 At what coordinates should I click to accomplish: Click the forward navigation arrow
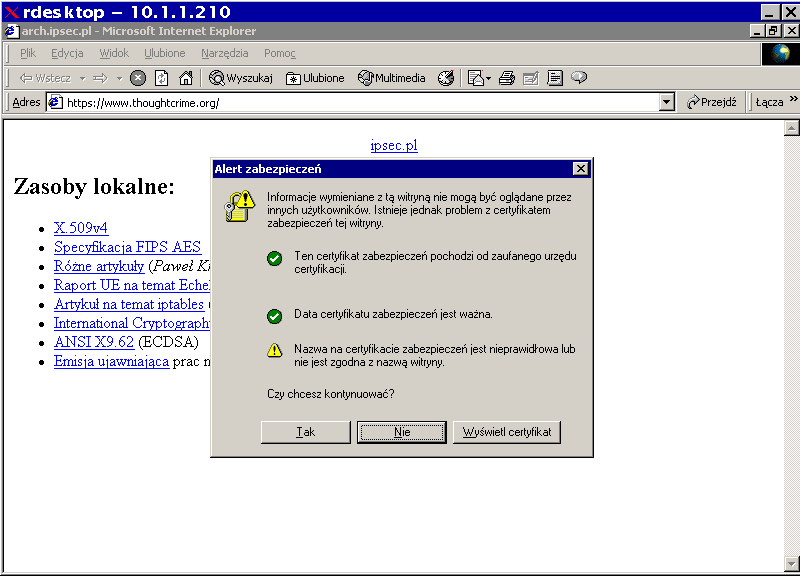click(x=101, y=78)
